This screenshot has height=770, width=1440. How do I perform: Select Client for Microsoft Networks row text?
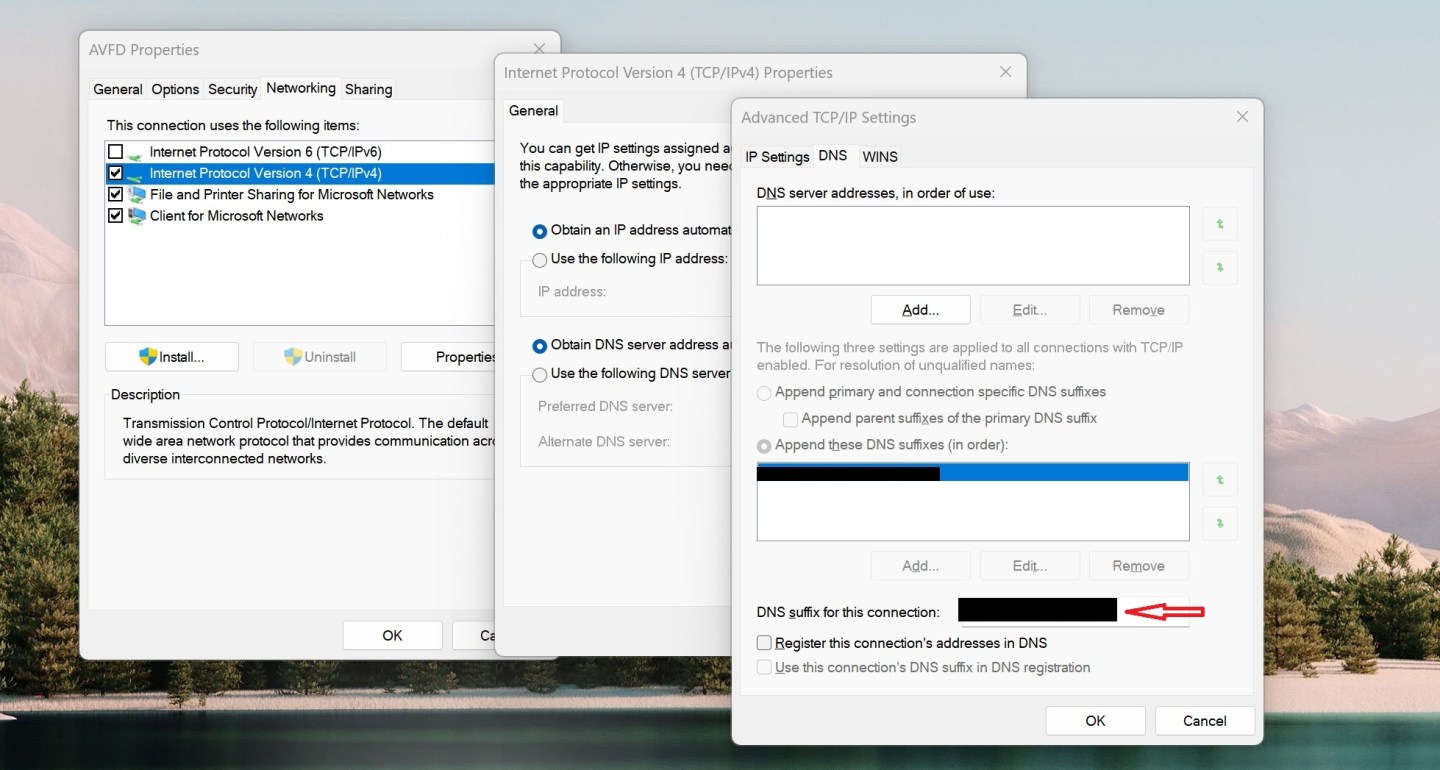click(236, 215)
